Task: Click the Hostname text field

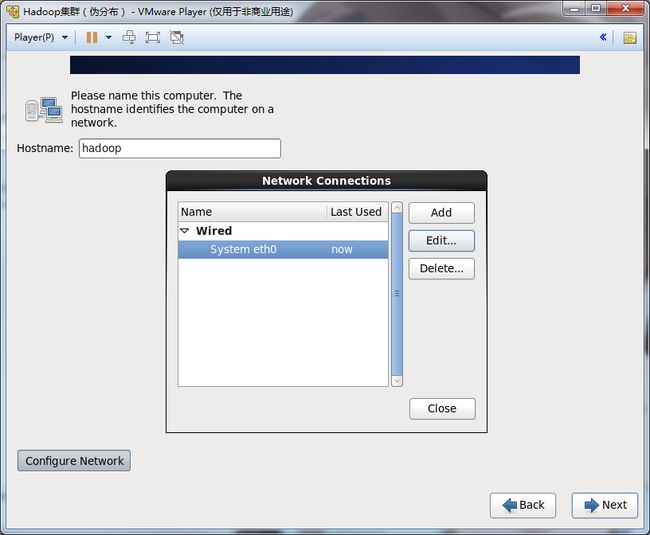Action: 180,148
